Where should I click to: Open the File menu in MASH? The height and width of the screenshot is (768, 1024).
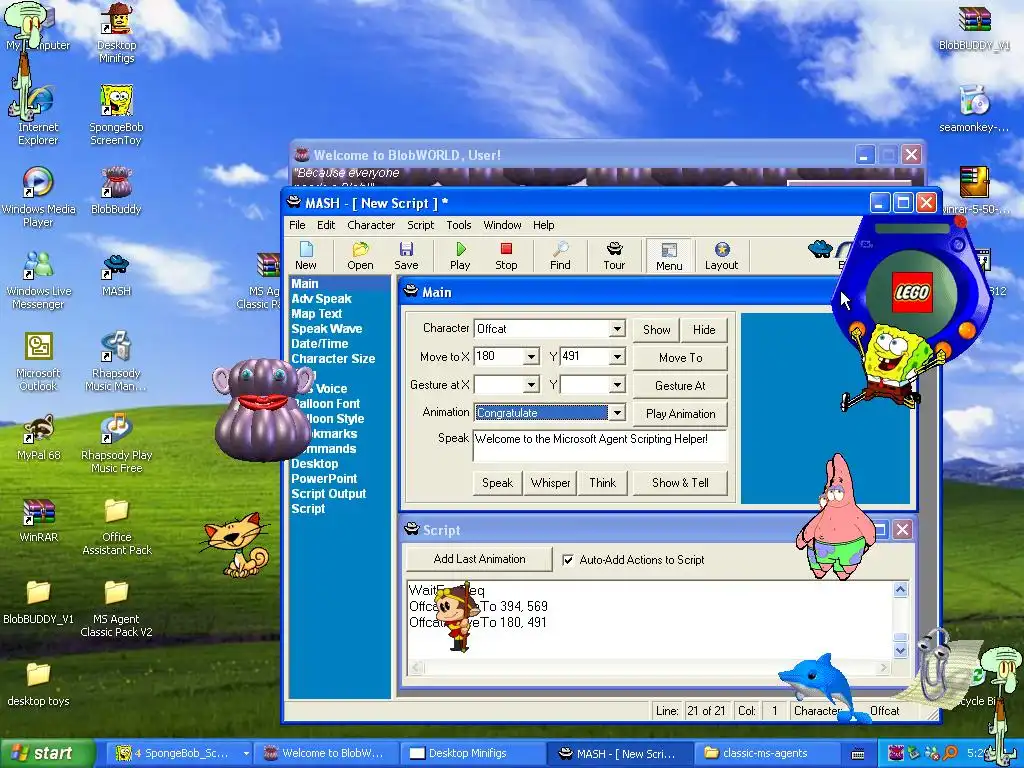(297, 225)
